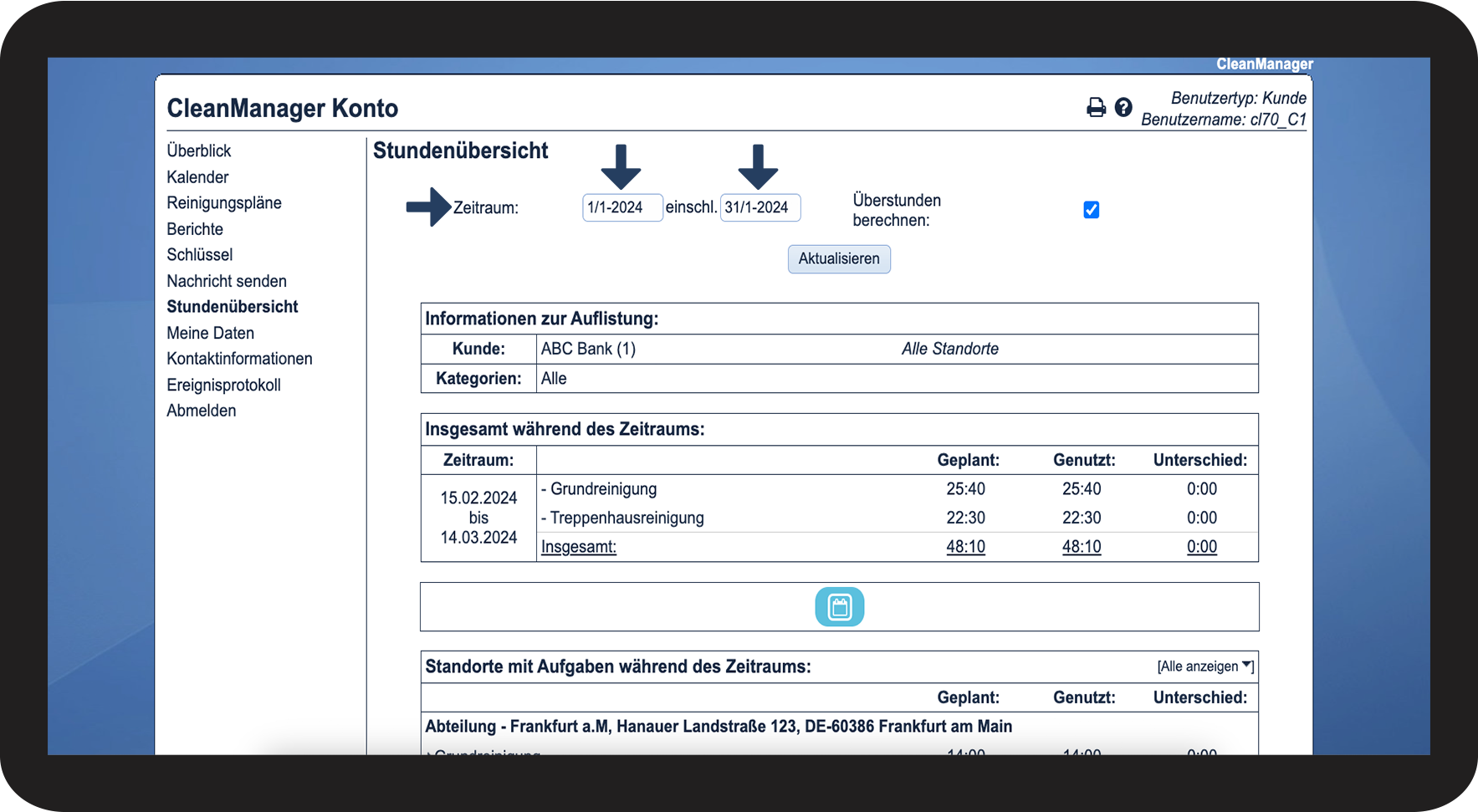Screen dimensions: 1478x812
Task: Click the planned total 48:10 link
Action: click(x=965, y=547)
